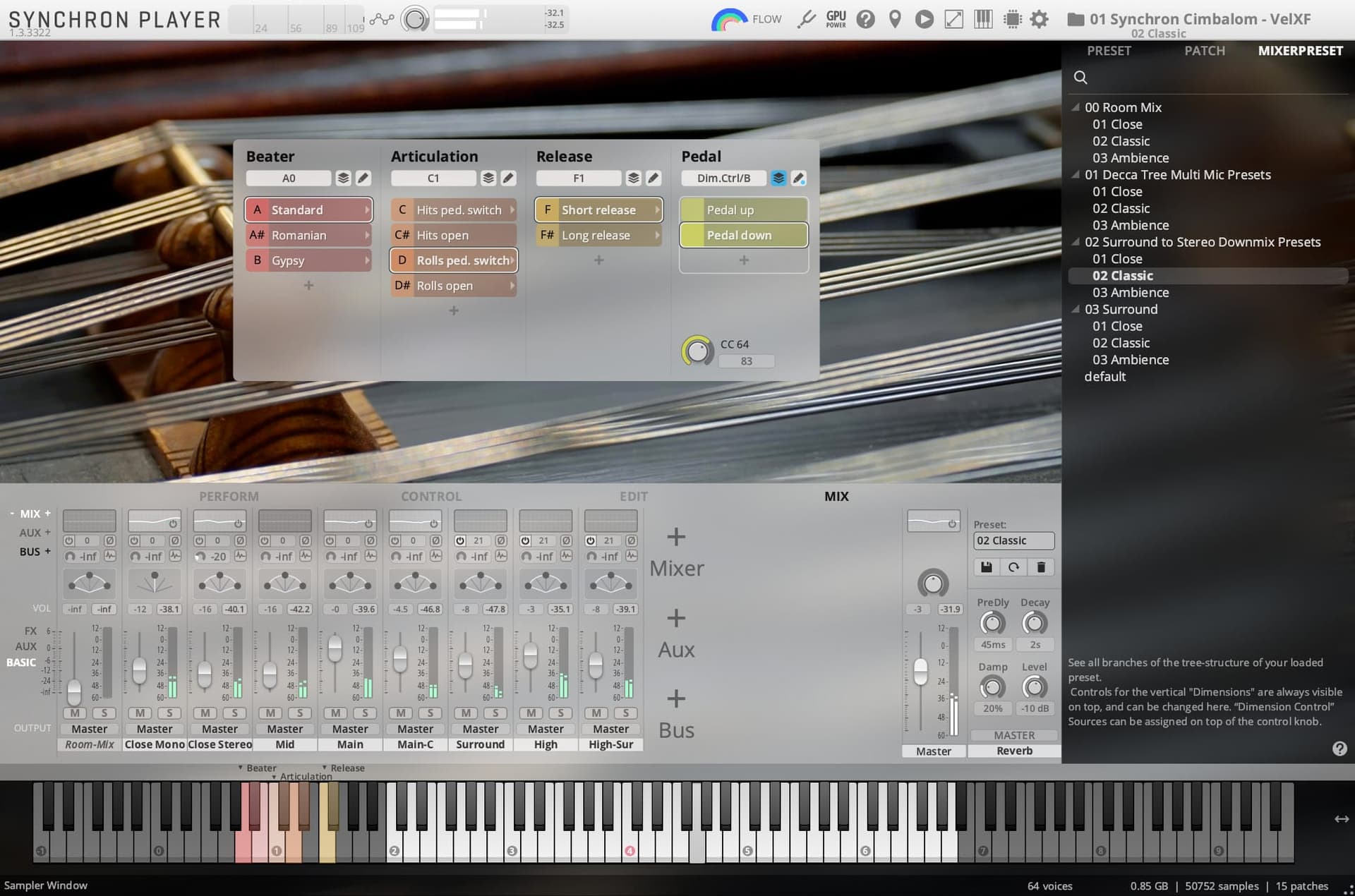
Task: Toggle EQ power on Close Stereo channel
Action: point(239,523)
